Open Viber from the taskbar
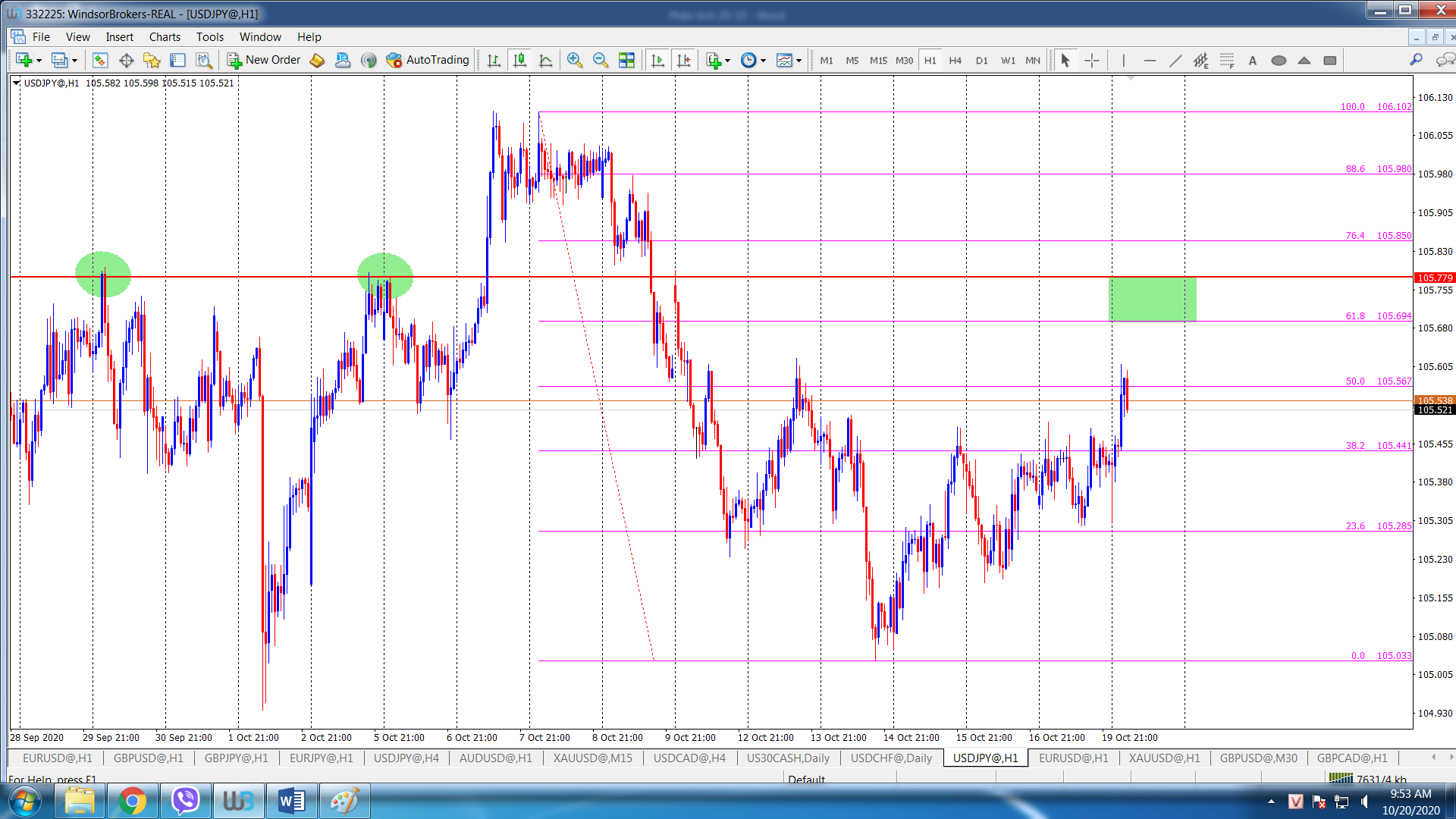This screenshot has width=1456, height=819. pyautogui.click(x=185, y=801)
